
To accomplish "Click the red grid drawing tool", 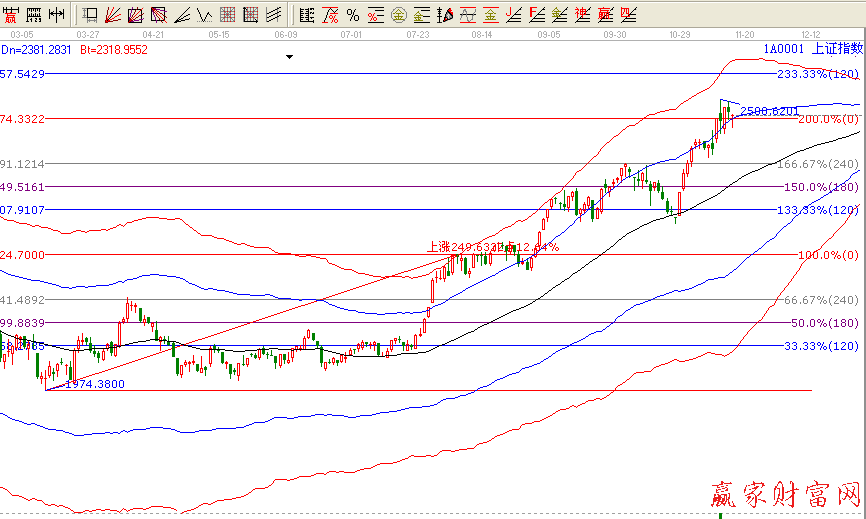I will pyautogui.click(x=228, y=14).
